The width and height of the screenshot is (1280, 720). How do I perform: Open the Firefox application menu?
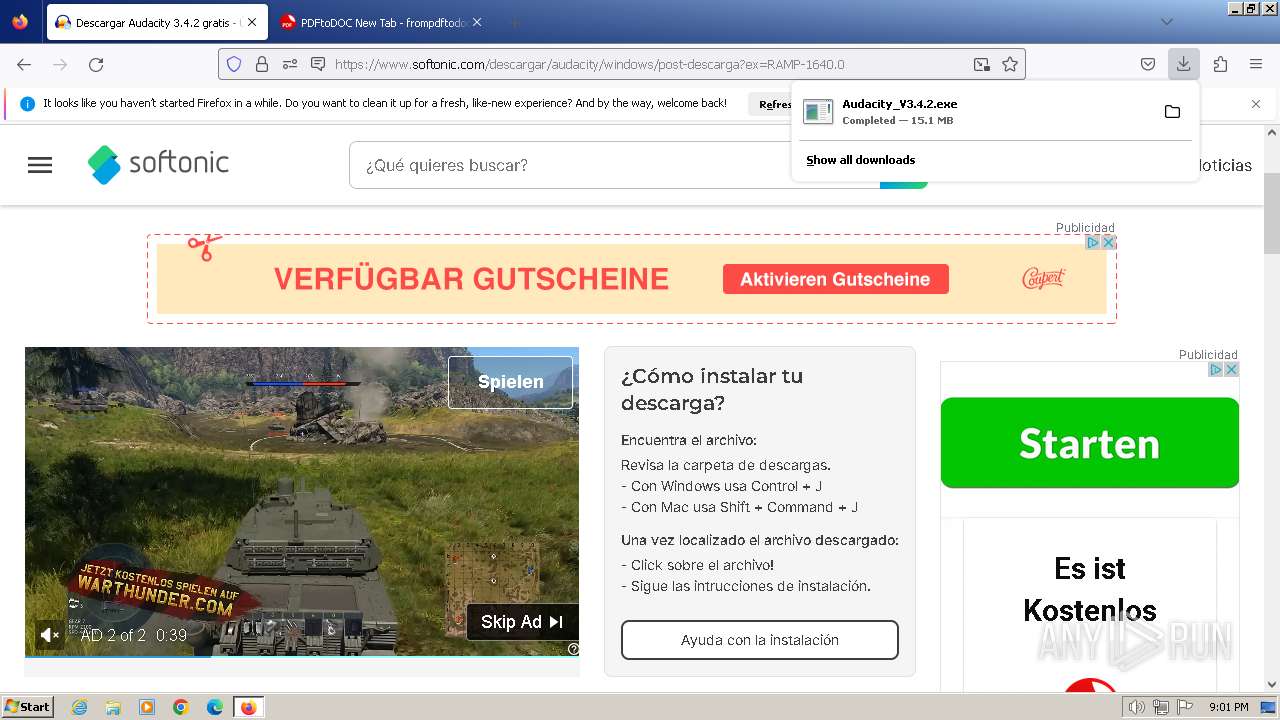pos(1256,64)
